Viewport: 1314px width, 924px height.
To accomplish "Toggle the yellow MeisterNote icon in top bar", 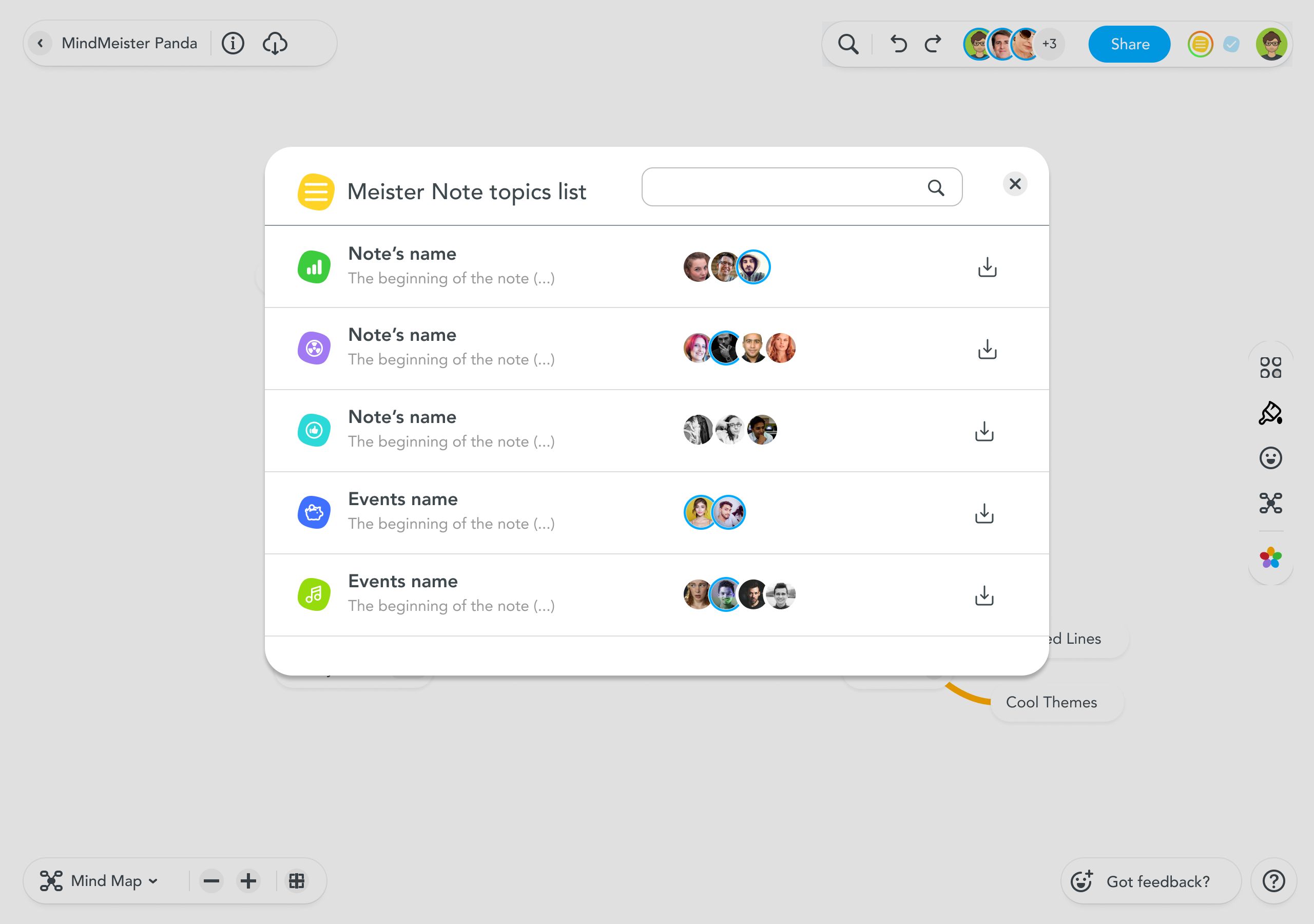I will (1200, 44).
